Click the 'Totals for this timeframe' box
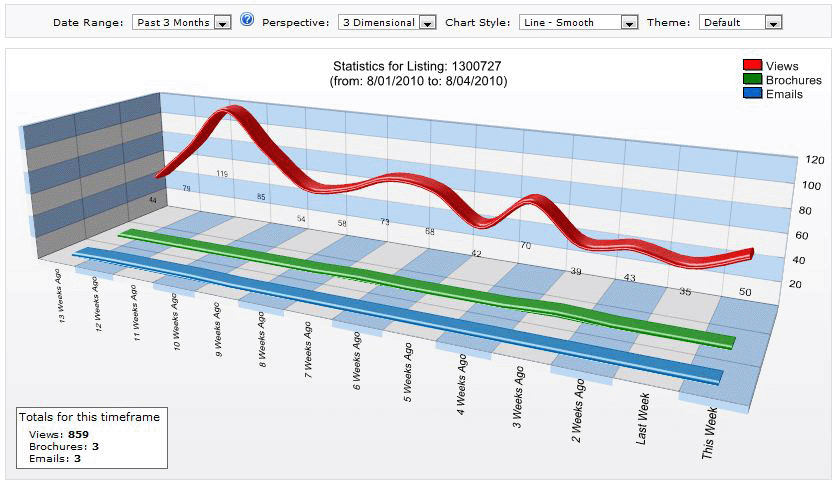 point(92,438)
